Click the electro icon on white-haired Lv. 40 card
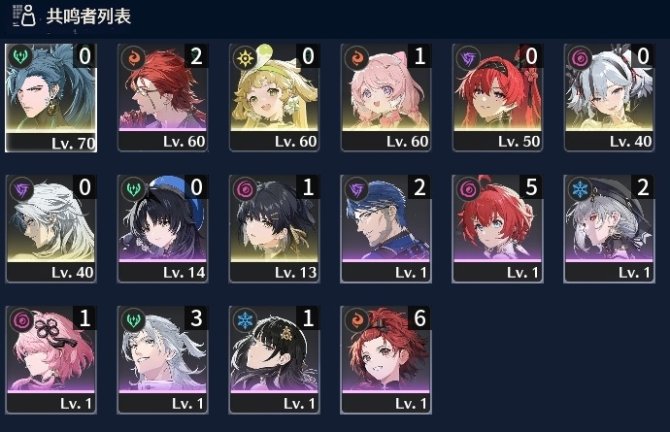 [x=22, y=188]
